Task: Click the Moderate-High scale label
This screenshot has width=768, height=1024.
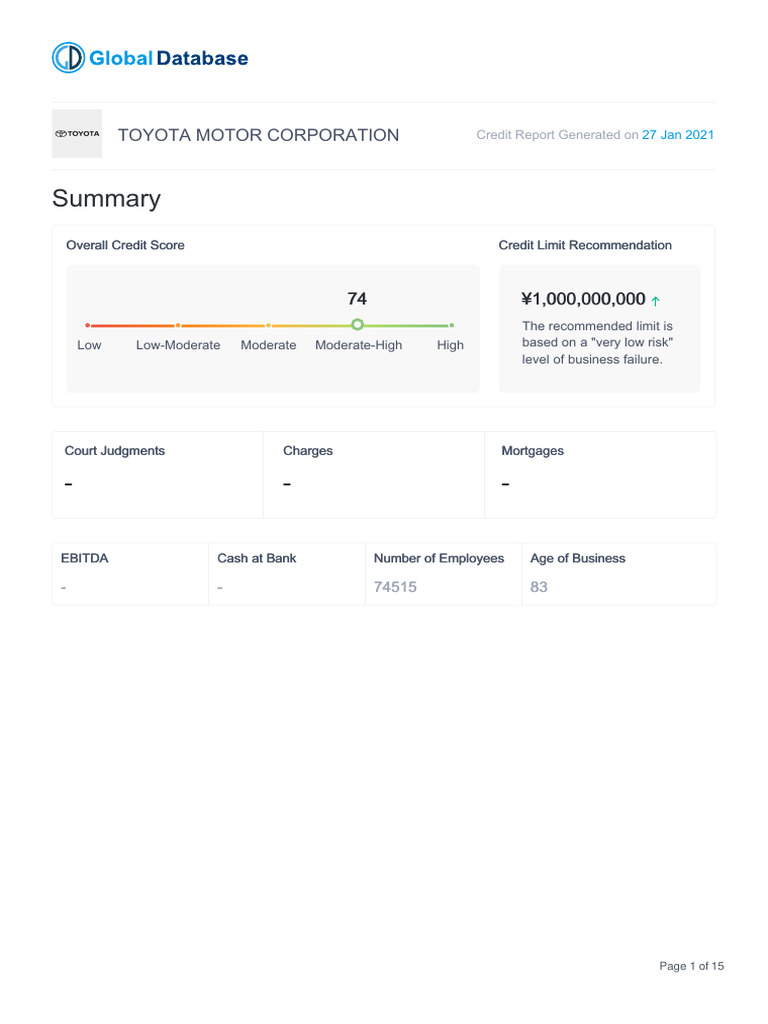Action: 358,345
